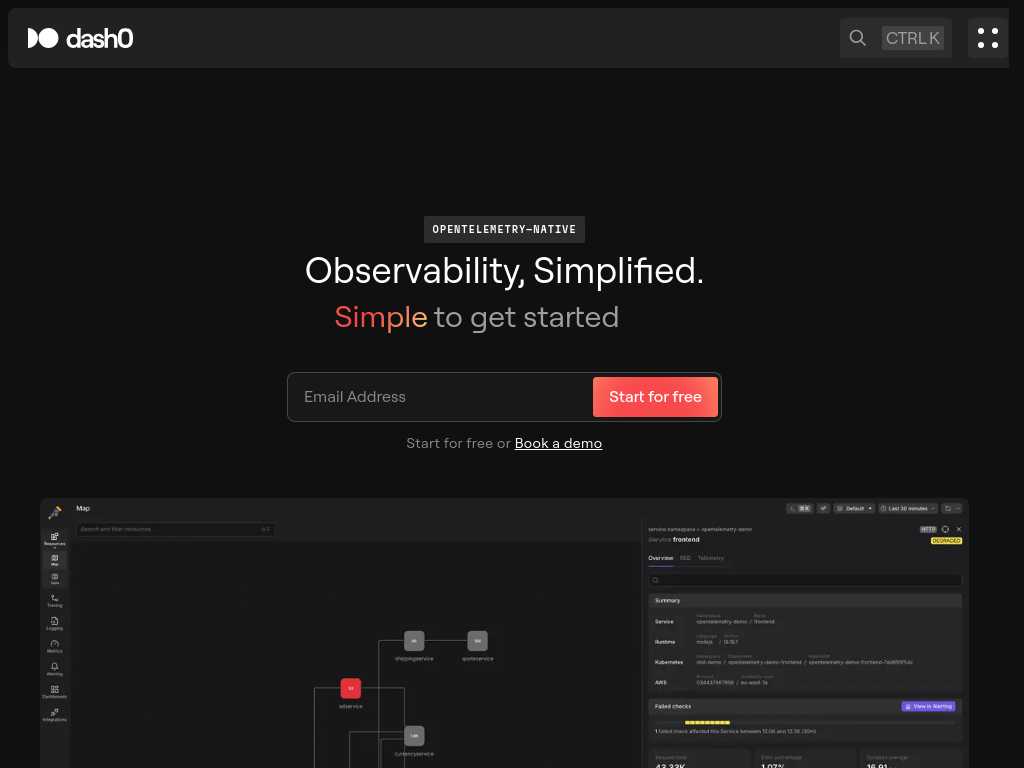
Task: Click the View in Alerting button
Action: tap(928, 707)
